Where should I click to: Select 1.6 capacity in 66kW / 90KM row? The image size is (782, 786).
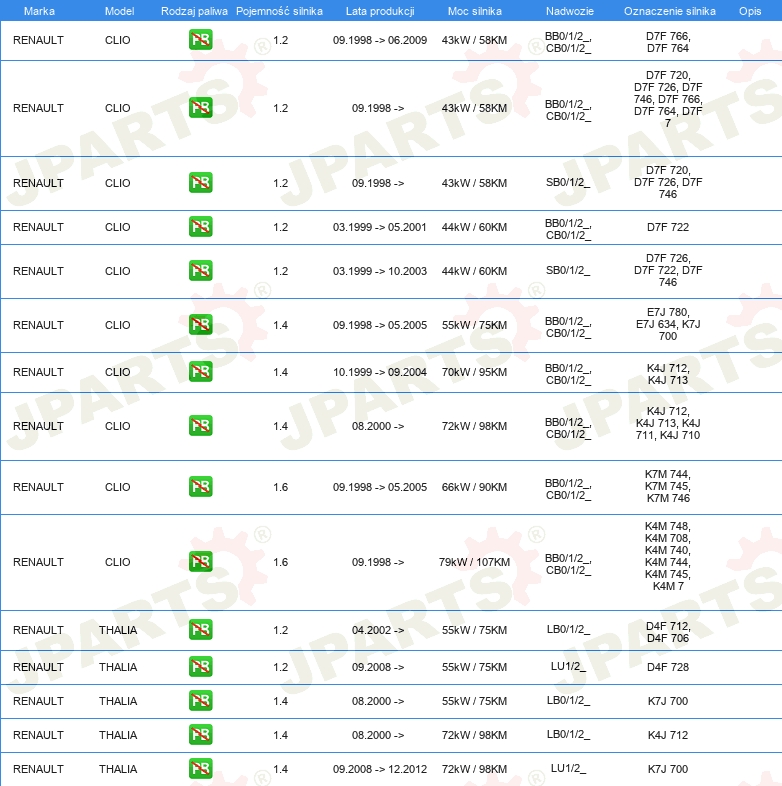click(281, 487)
